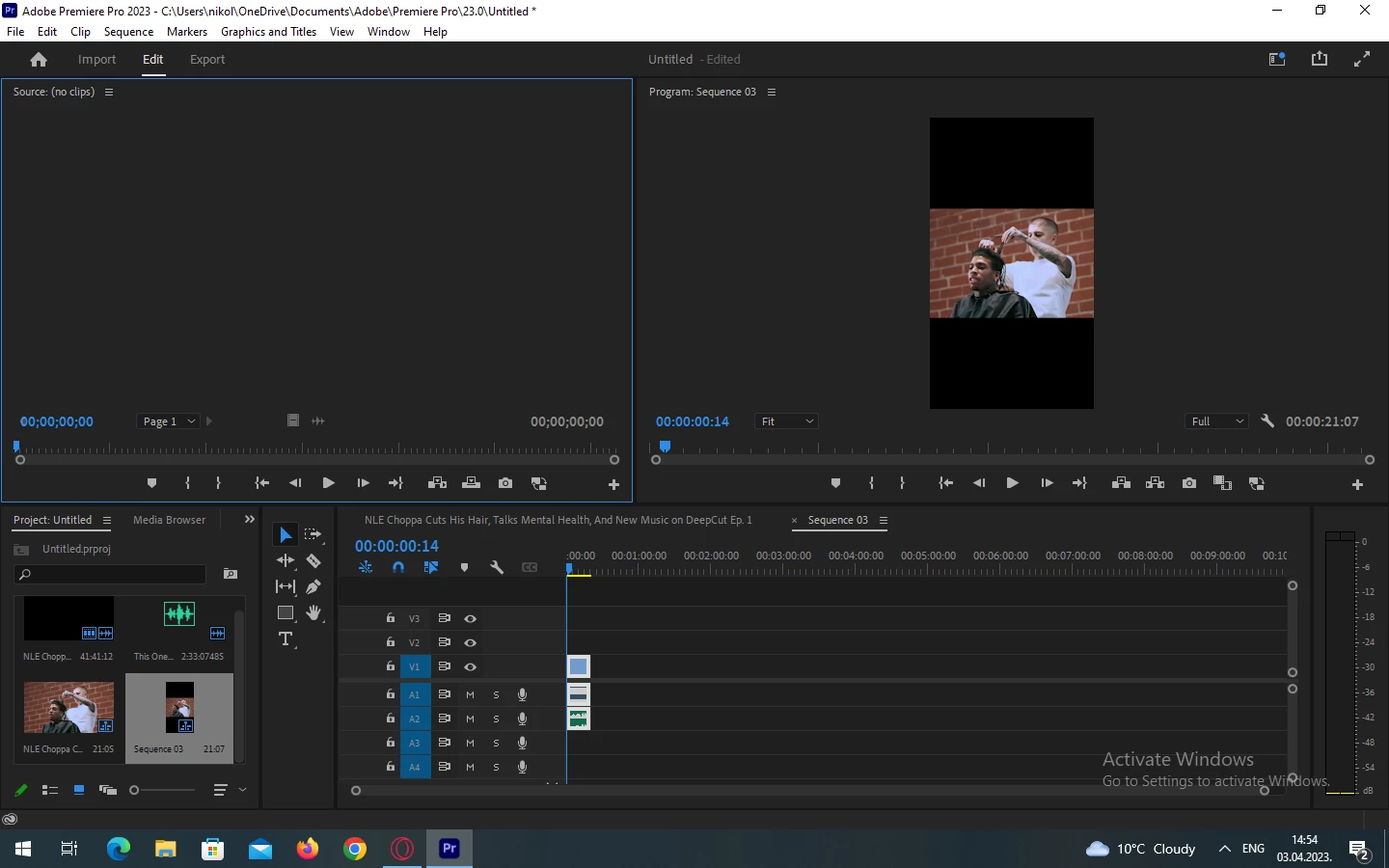Open Quick Export share icon

[x=1320, y=59]
